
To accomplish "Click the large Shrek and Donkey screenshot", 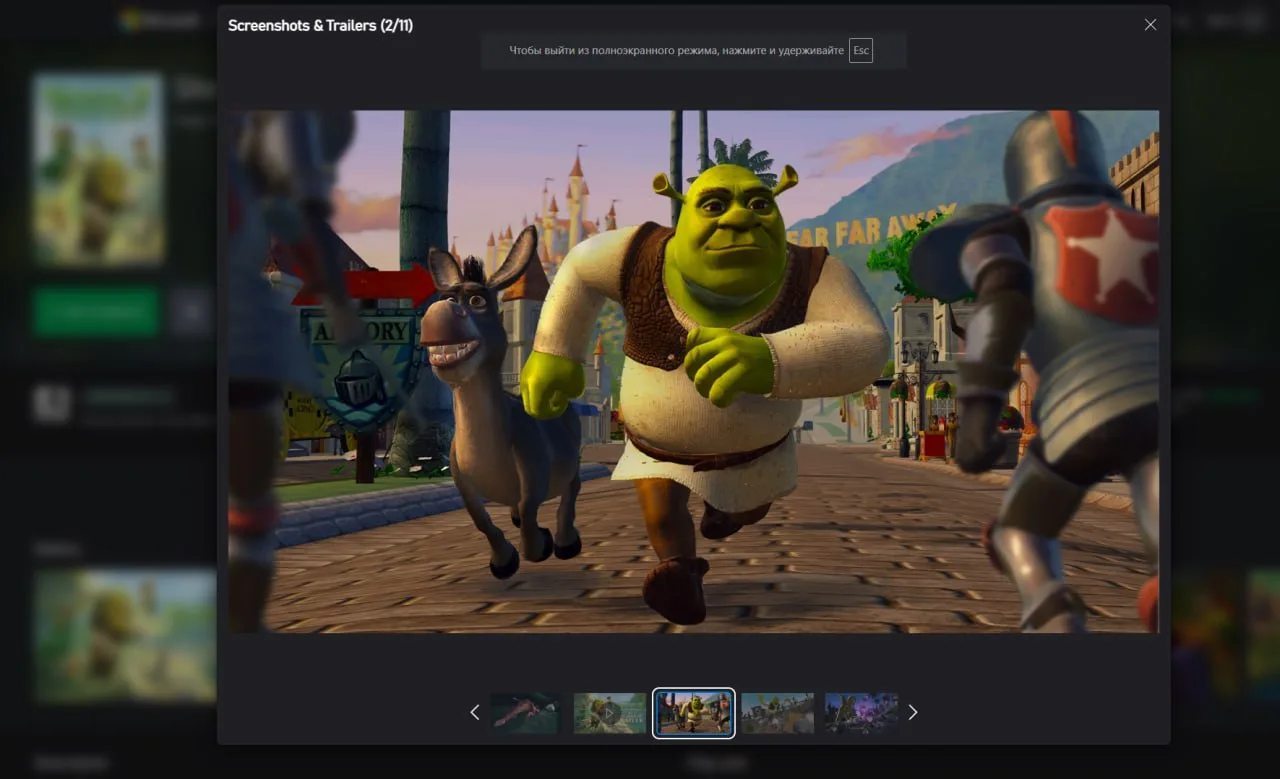I will (694, 371).
